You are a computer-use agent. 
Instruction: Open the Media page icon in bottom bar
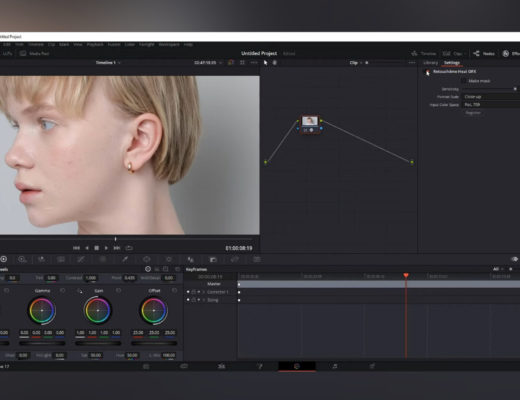coord(146,366)
